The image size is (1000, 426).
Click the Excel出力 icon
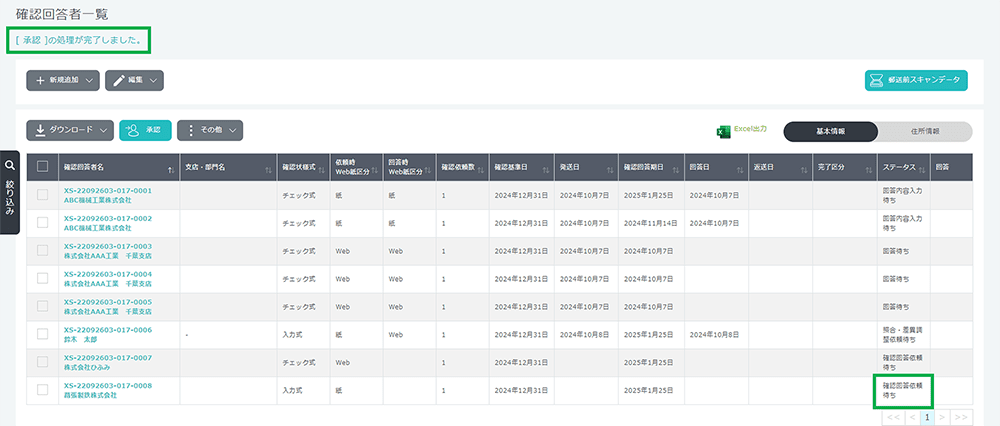tap(723, 131)
